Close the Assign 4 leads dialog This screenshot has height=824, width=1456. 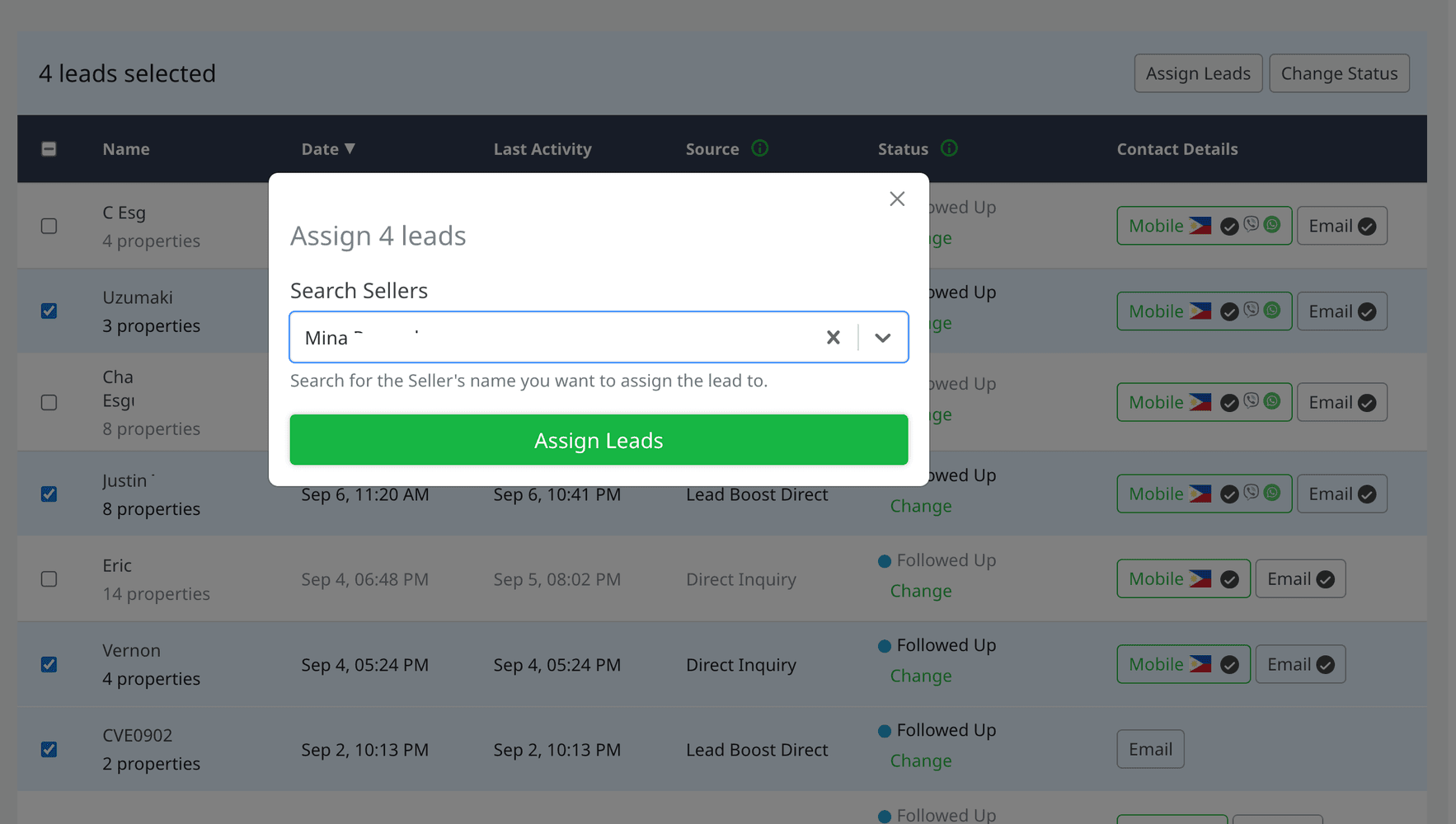point(897,199)
